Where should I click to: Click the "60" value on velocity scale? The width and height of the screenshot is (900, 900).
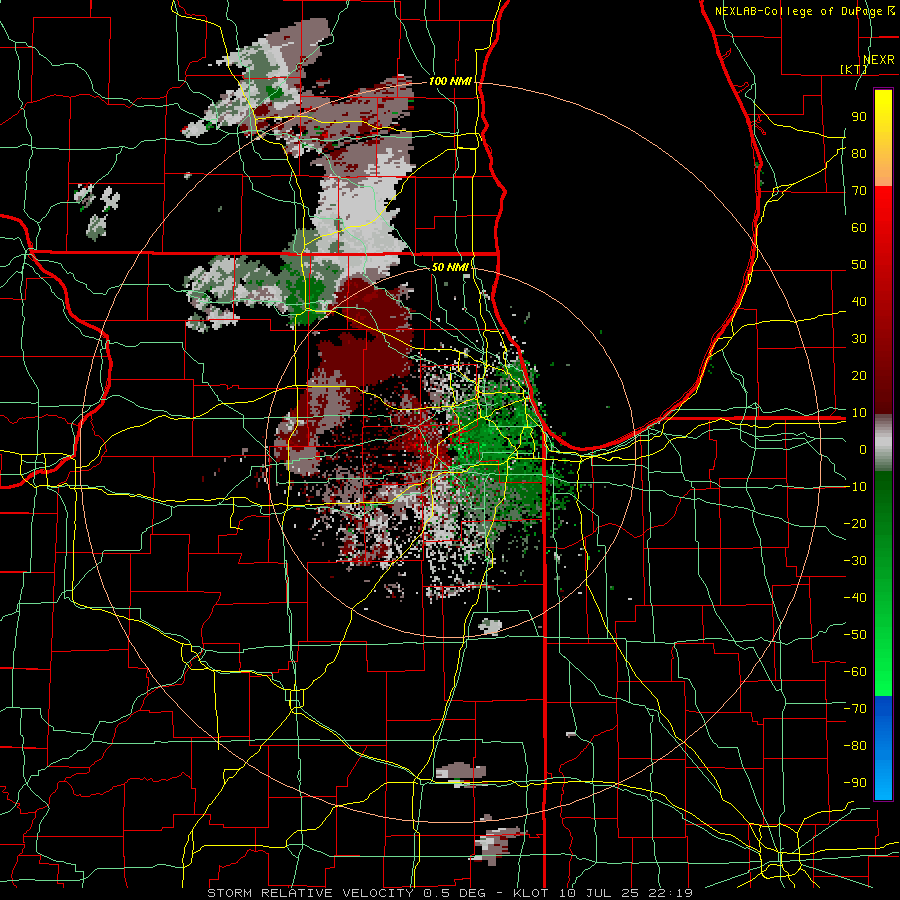tap(859, 227)
